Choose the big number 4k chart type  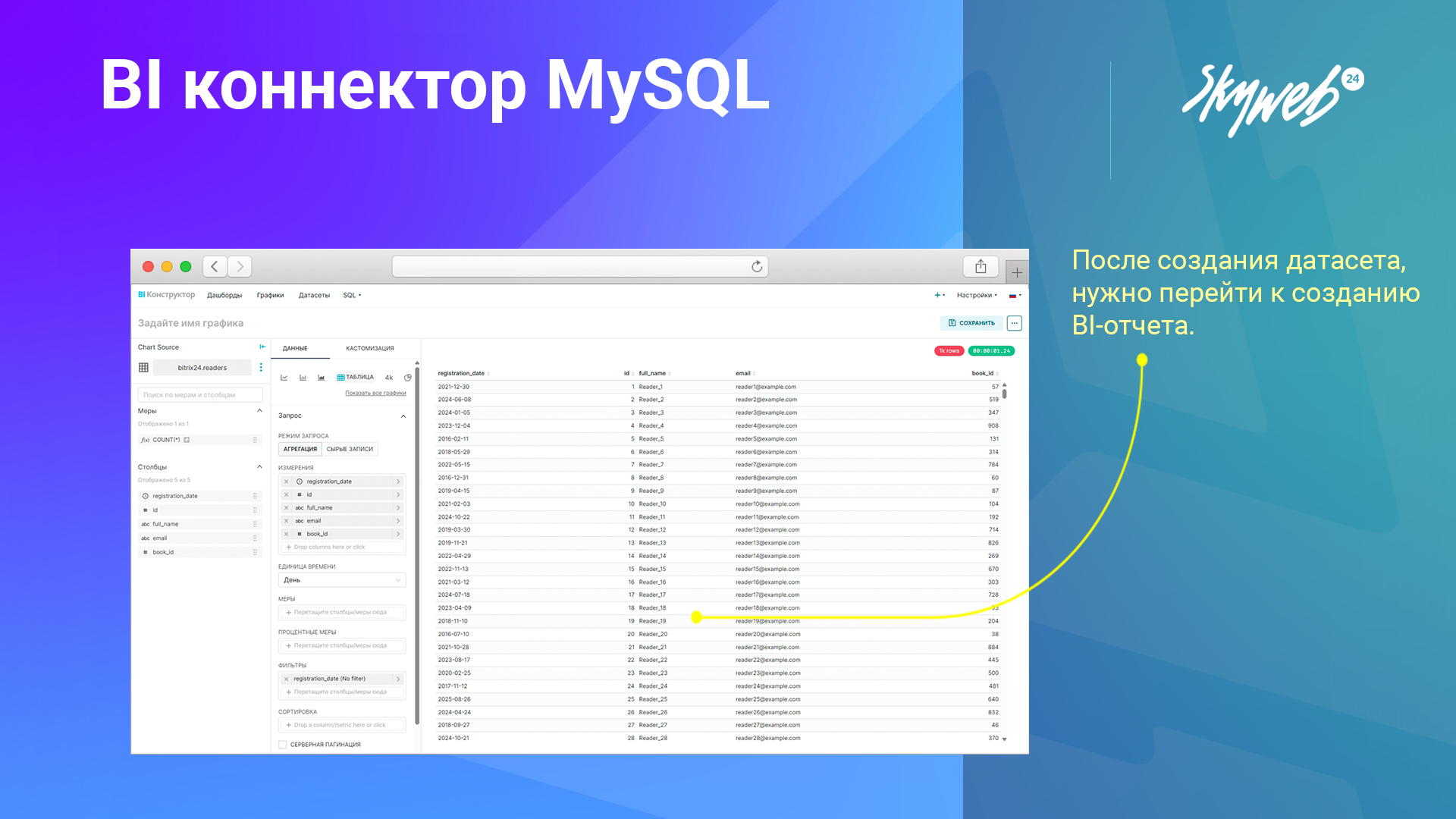point(389,378)
